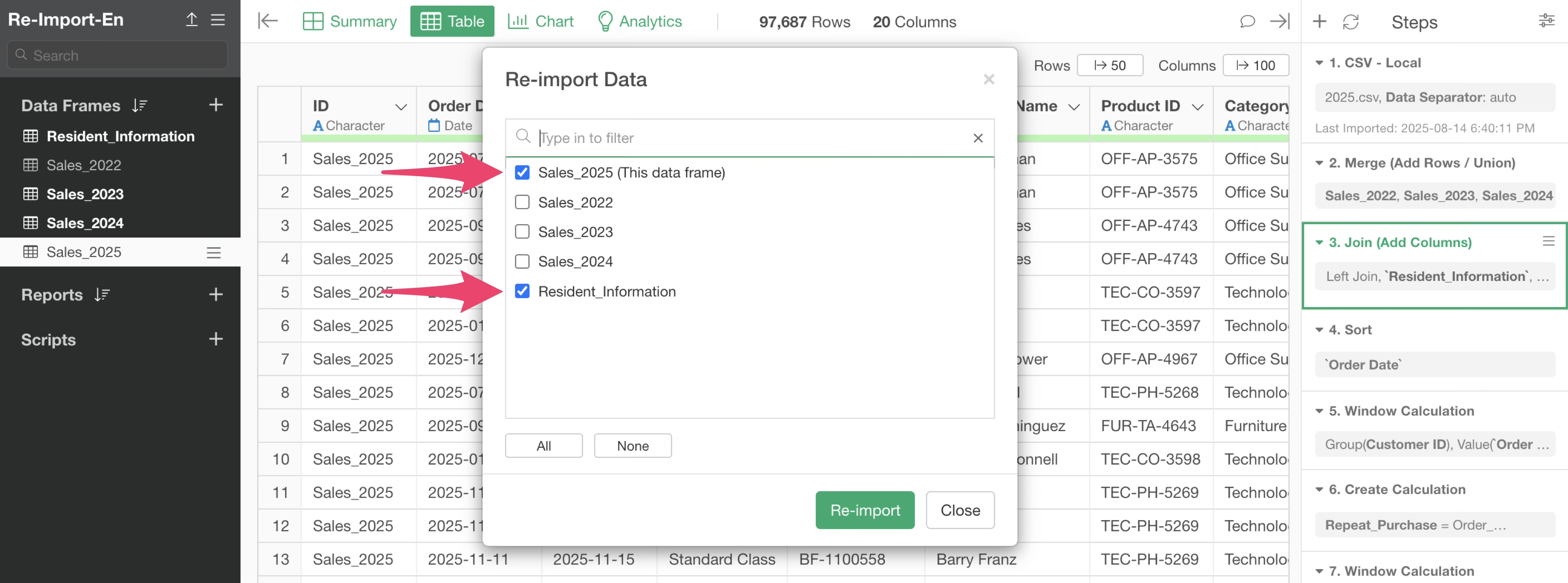This screenshot has width=1568, height=583.
Task: Add a new data frame with plus
Action: 216,105
